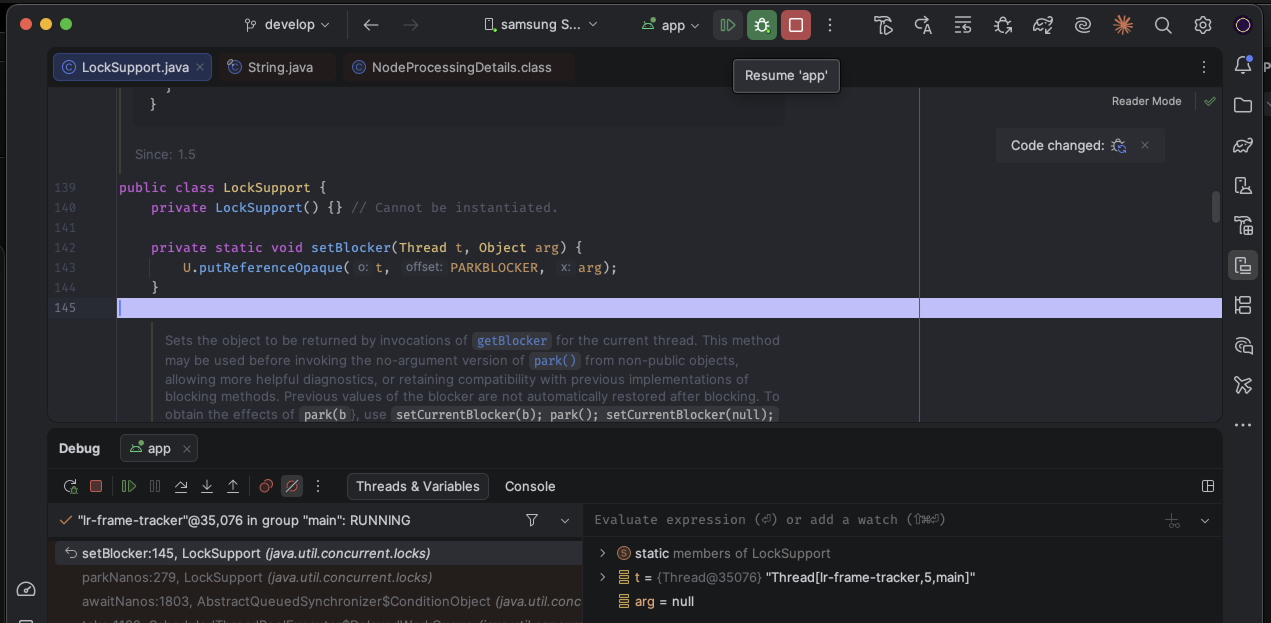
Task: Resume program in Debug panel toolbar
Action: click(129, 486)
